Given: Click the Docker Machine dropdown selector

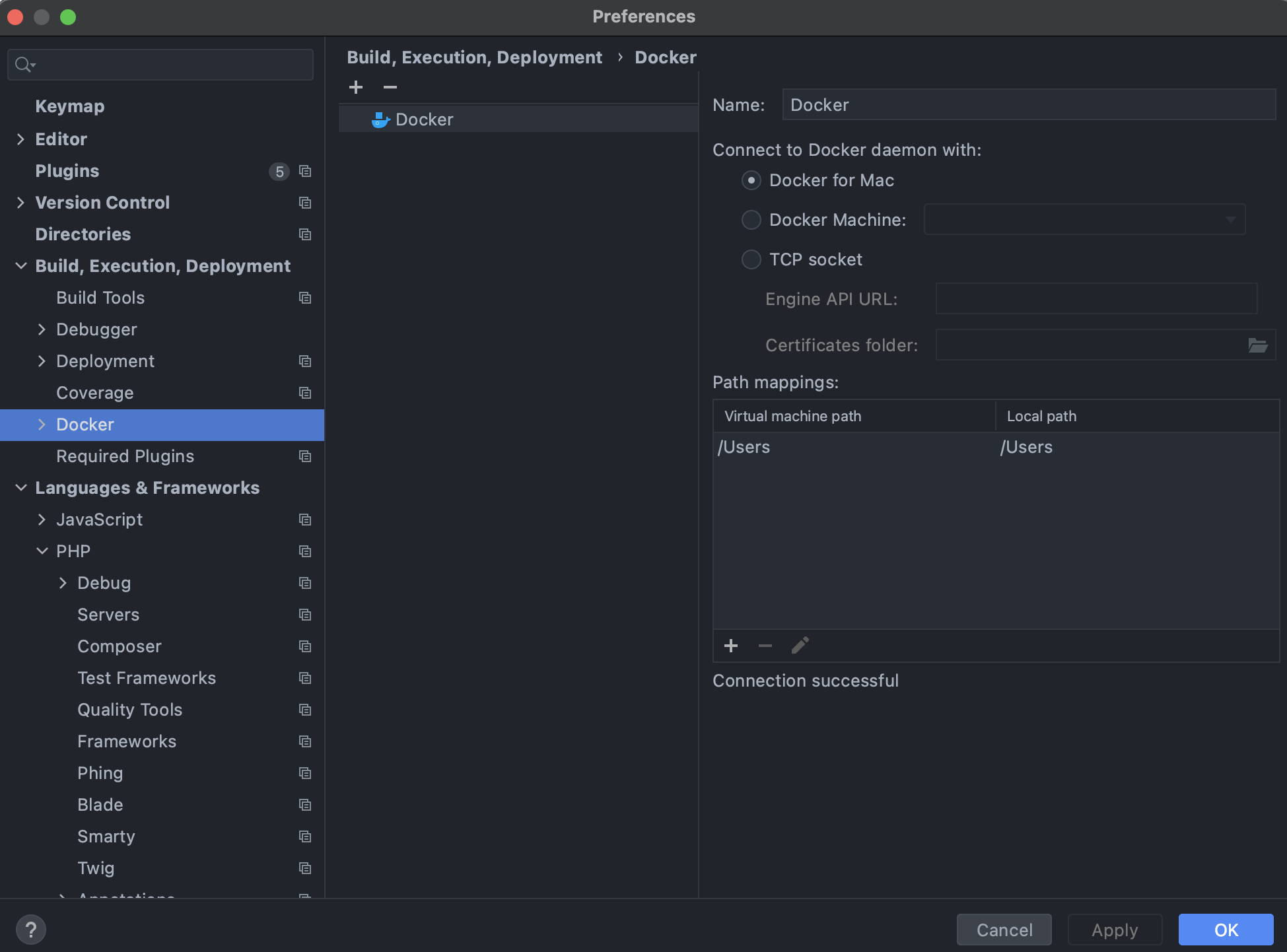Looking at the screenshot, I should click(1085, 220).
